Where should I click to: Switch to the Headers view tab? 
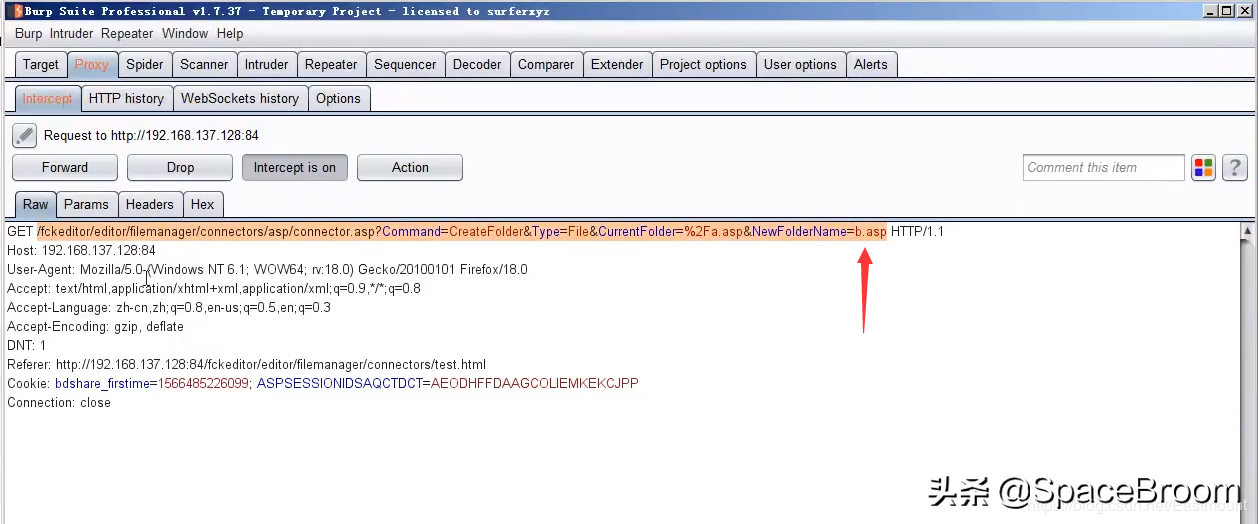point(150,204)
